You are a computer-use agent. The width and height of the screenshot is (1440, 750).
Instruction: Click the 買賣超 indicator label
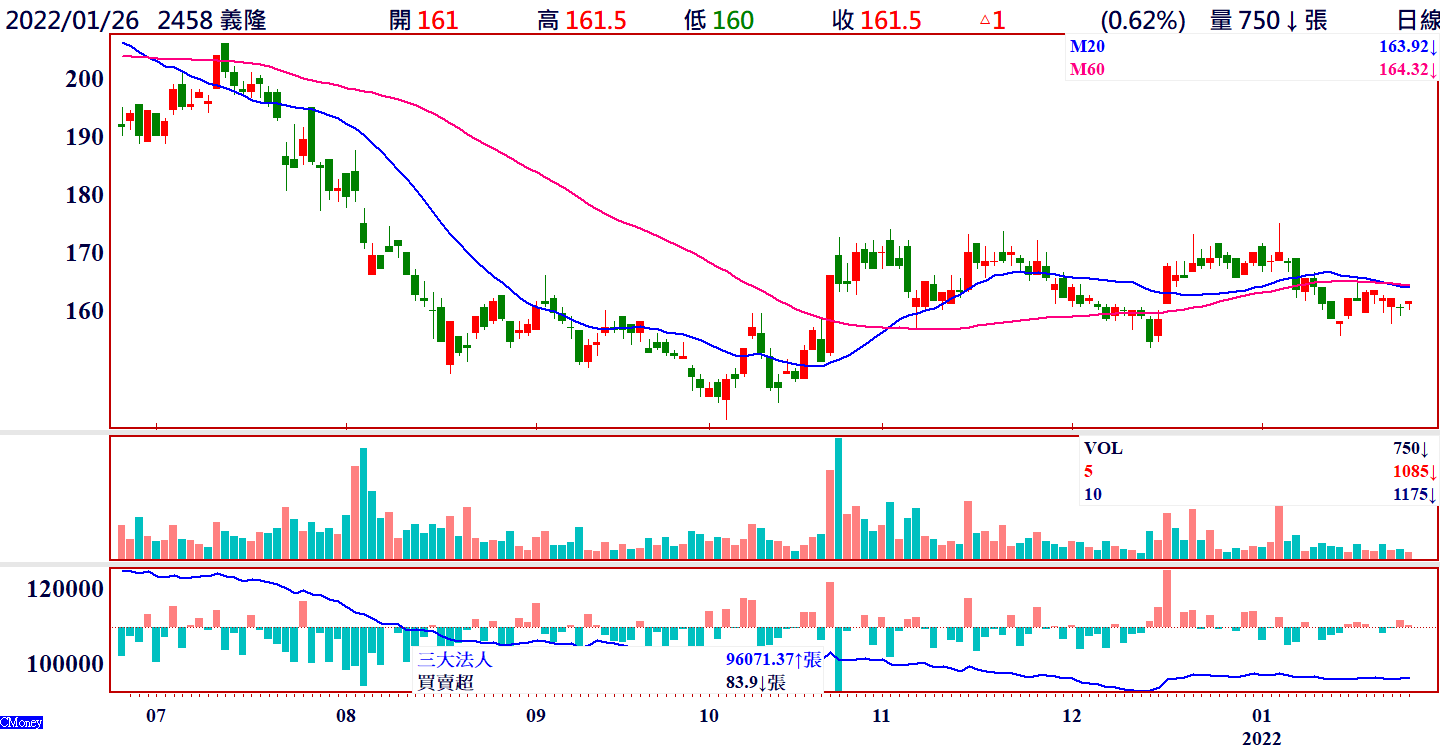pyautogui.click(x=446, y=682)
